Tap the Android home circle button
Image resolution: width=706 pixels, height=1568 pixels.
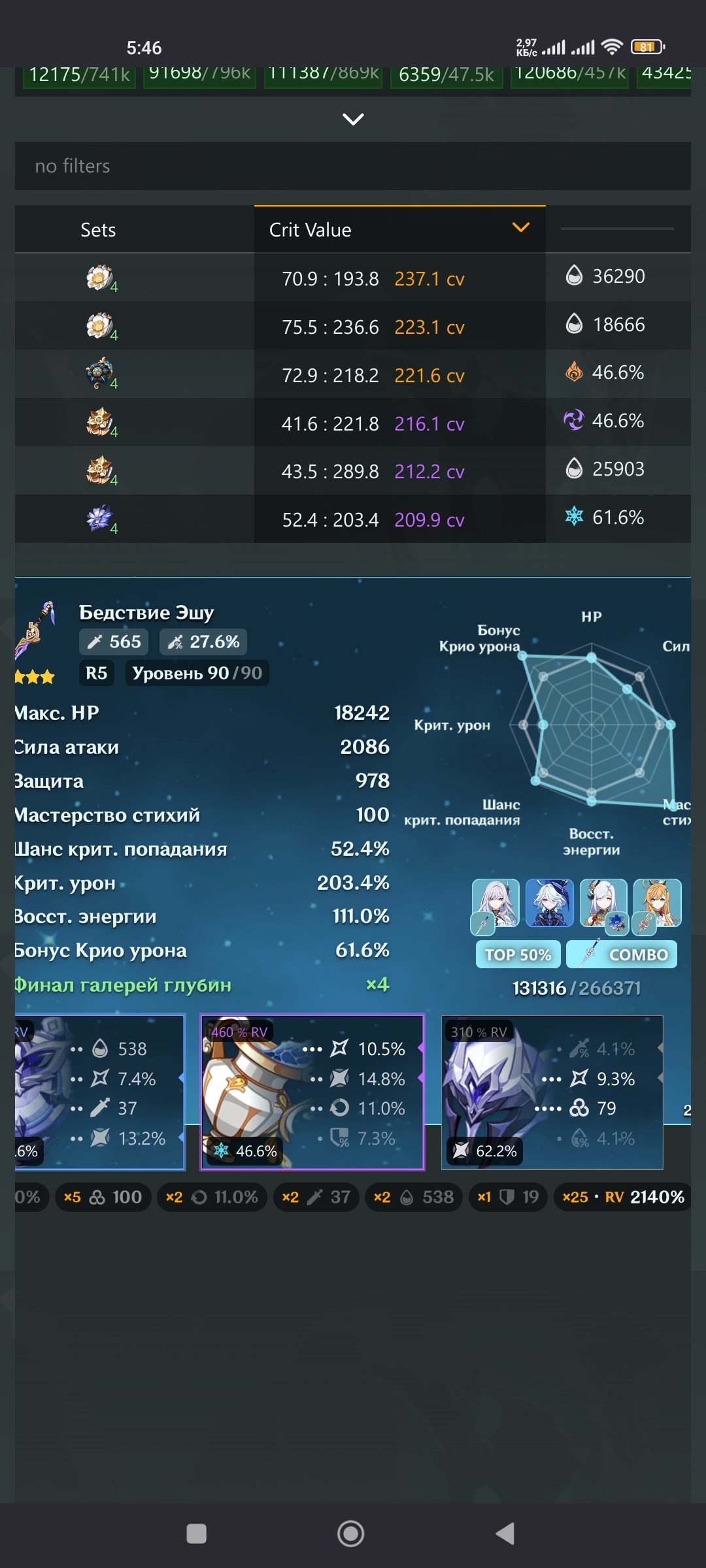(351, 1533)
